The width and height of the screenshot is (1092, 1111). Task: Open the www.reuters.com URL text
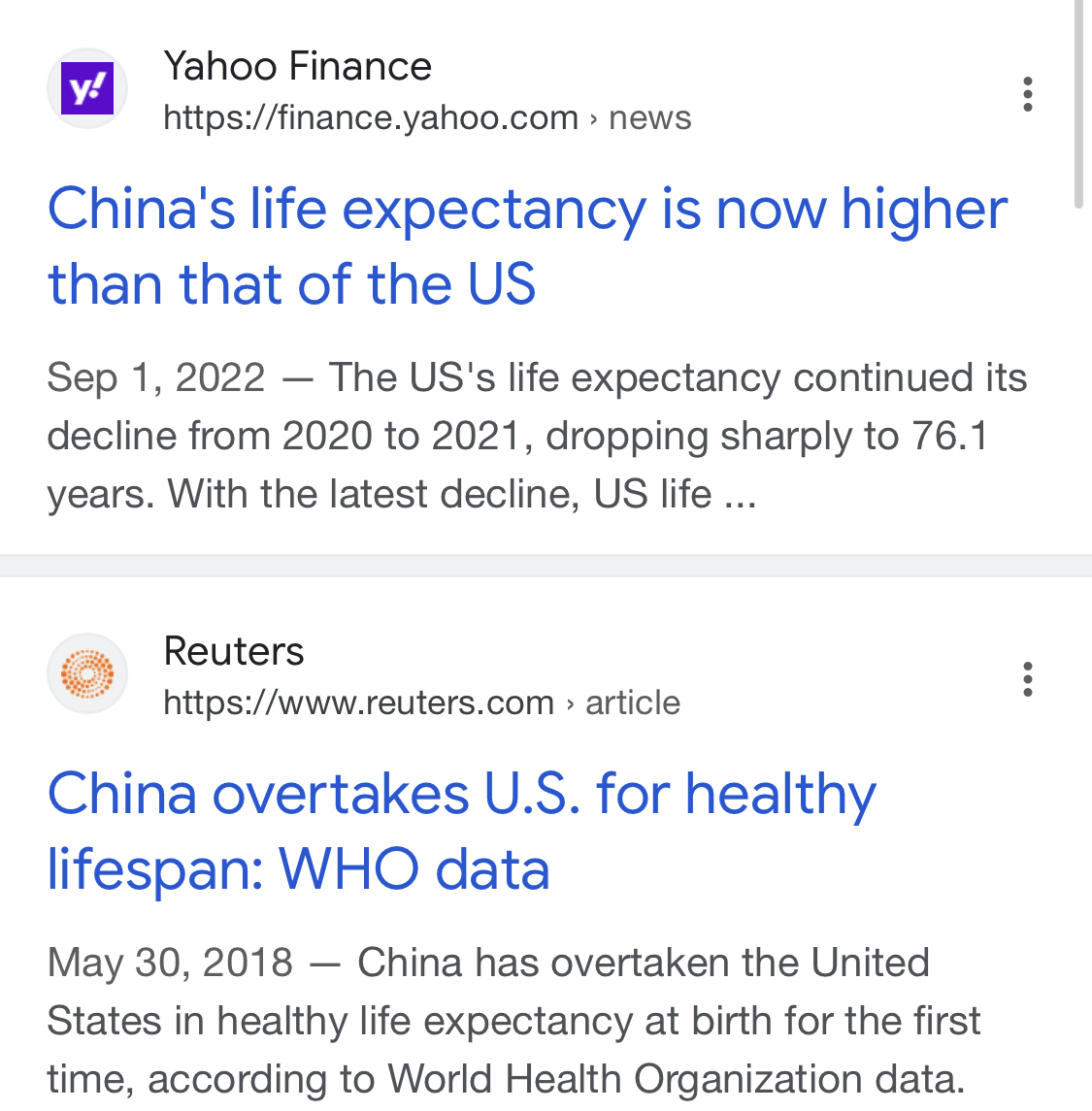tap(358, 703)
